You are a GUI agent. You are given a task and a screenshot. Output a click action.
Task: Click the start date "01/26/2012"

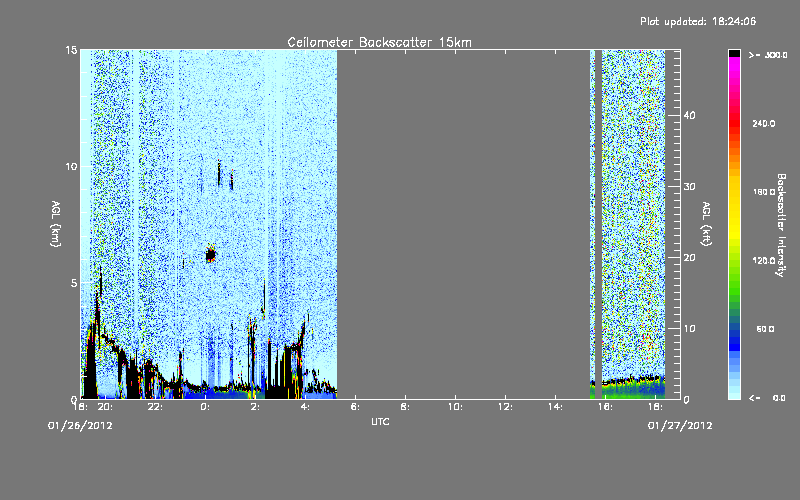[x=80, y=426]
